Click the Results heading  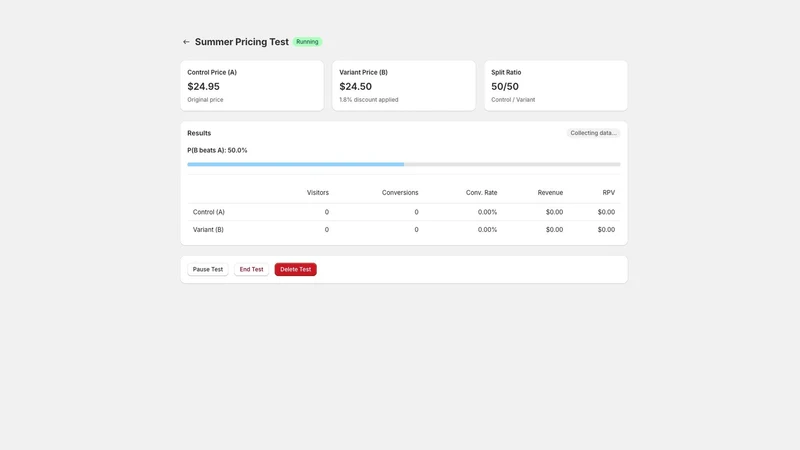click(199, 133)
